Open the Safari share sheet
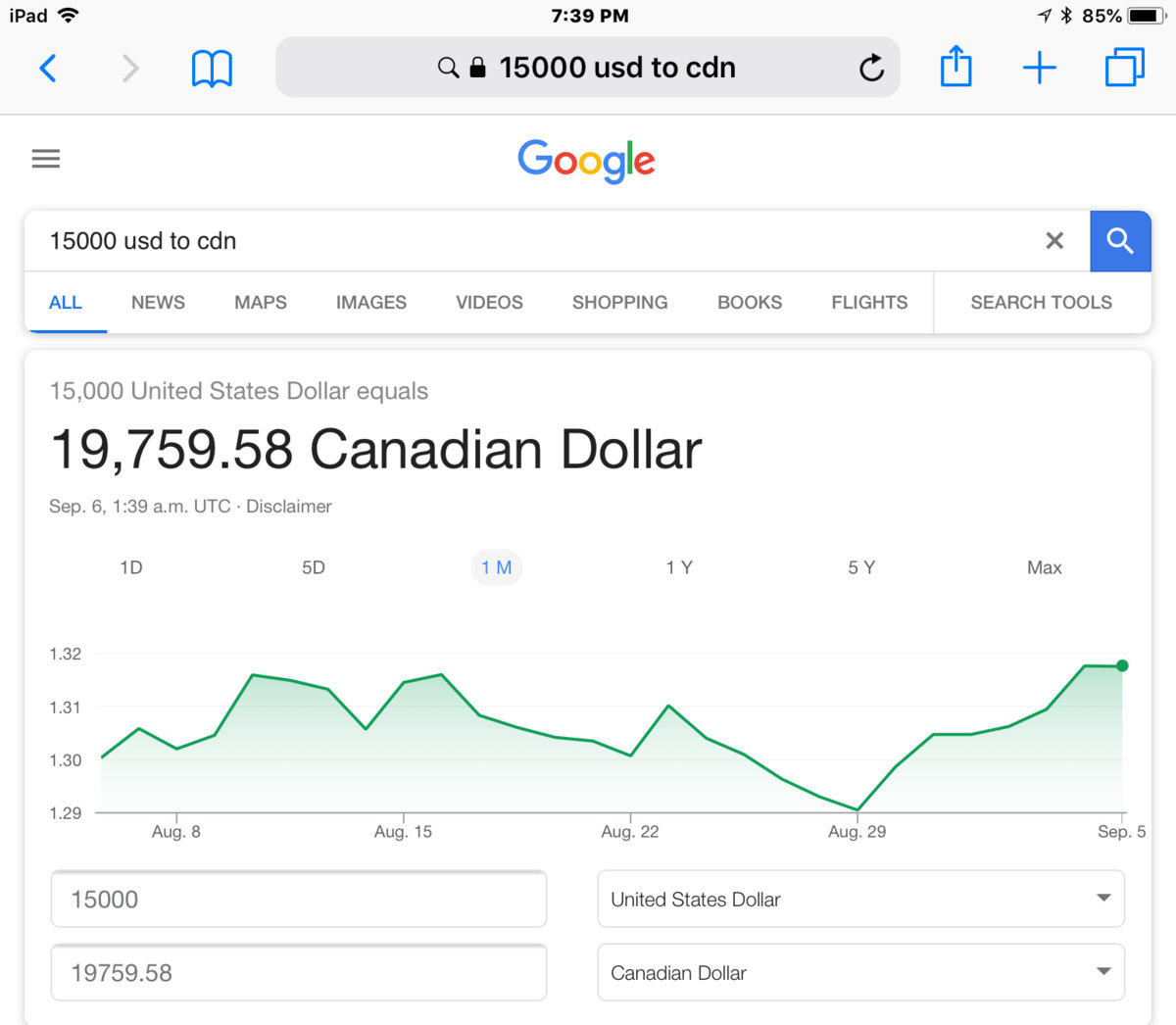1176x1025 pixels. [x=955, y=68]
